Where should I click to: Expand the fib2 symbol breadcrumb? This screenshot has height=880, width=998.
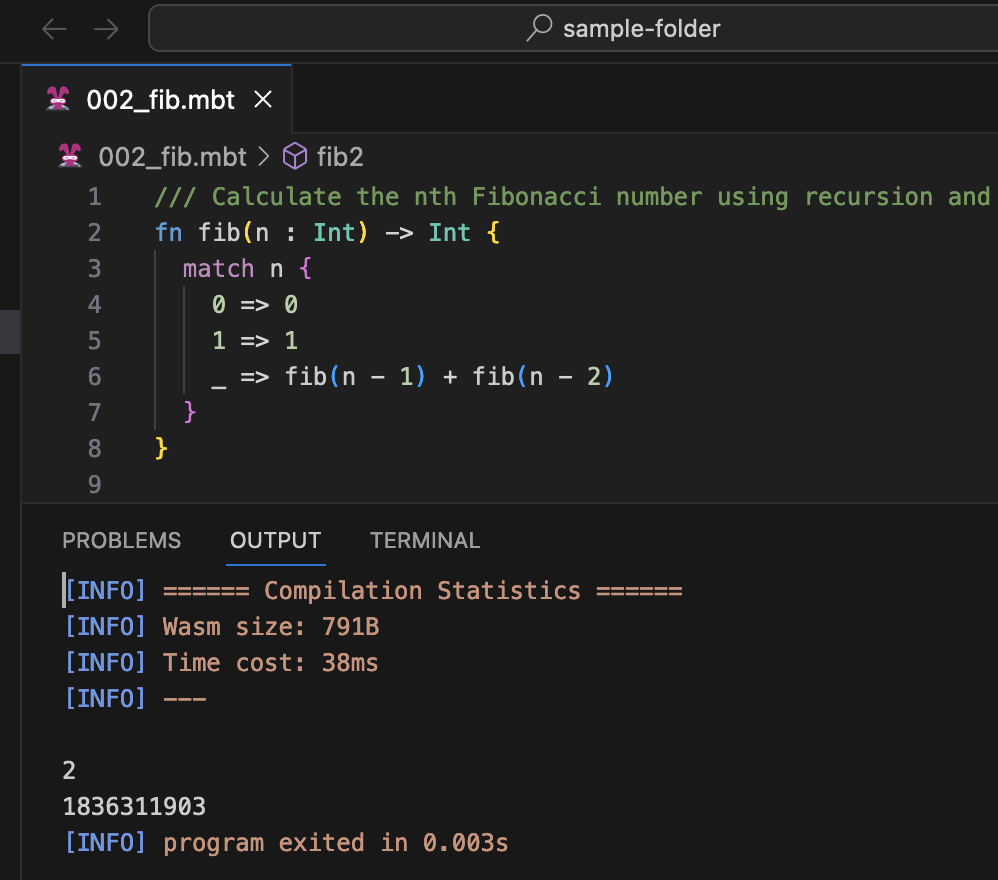(340, 156)
